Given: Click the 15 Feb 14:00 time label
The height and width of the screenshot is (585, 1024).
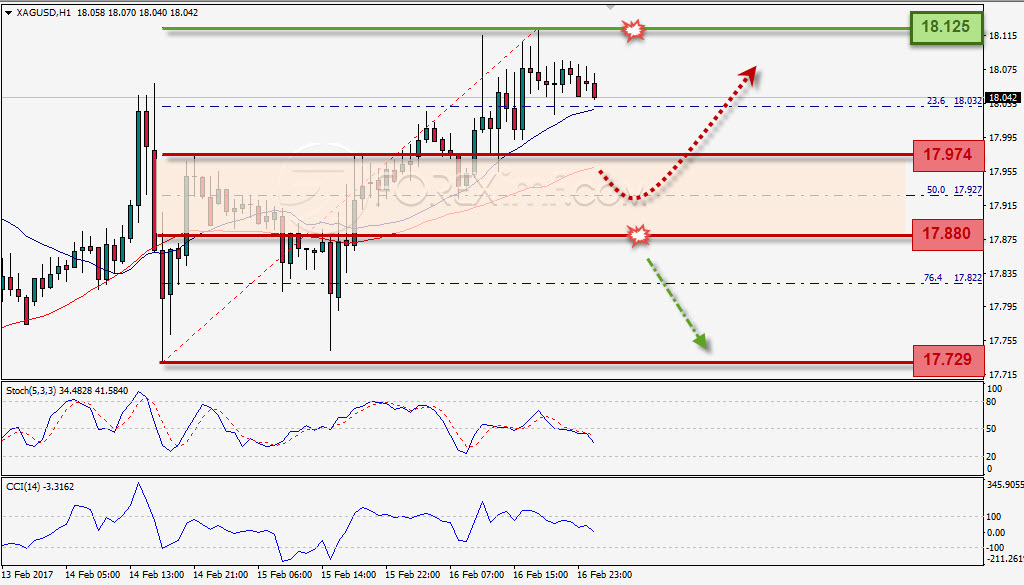Looking at the screenshot, I should [x=349, y=575].
